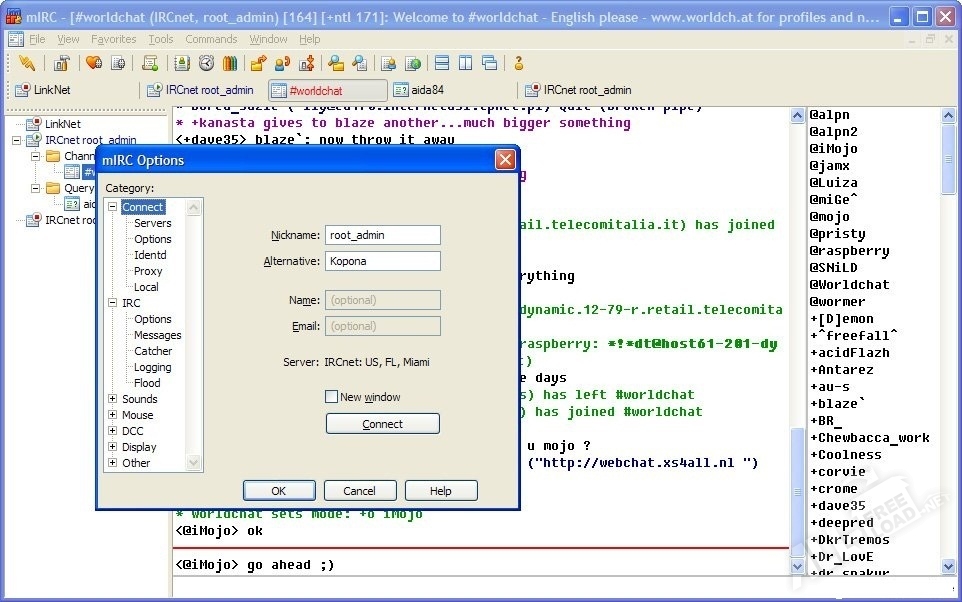Image resolution: width=962 pixels, height=602 pixels.
Task: Enable the New window checkbox
Action: [x=332, y=397]
